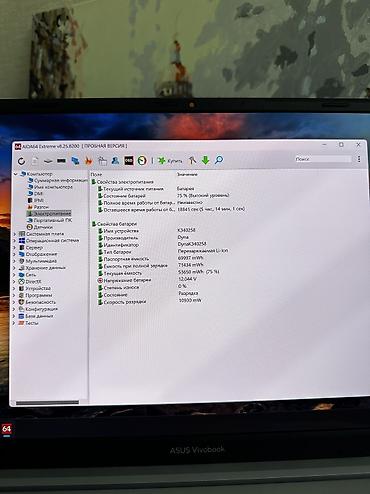This screenshot has height=494, width=370.
Task: Click the flat motherboard icon in the toolbar
Action: (48, 161)
